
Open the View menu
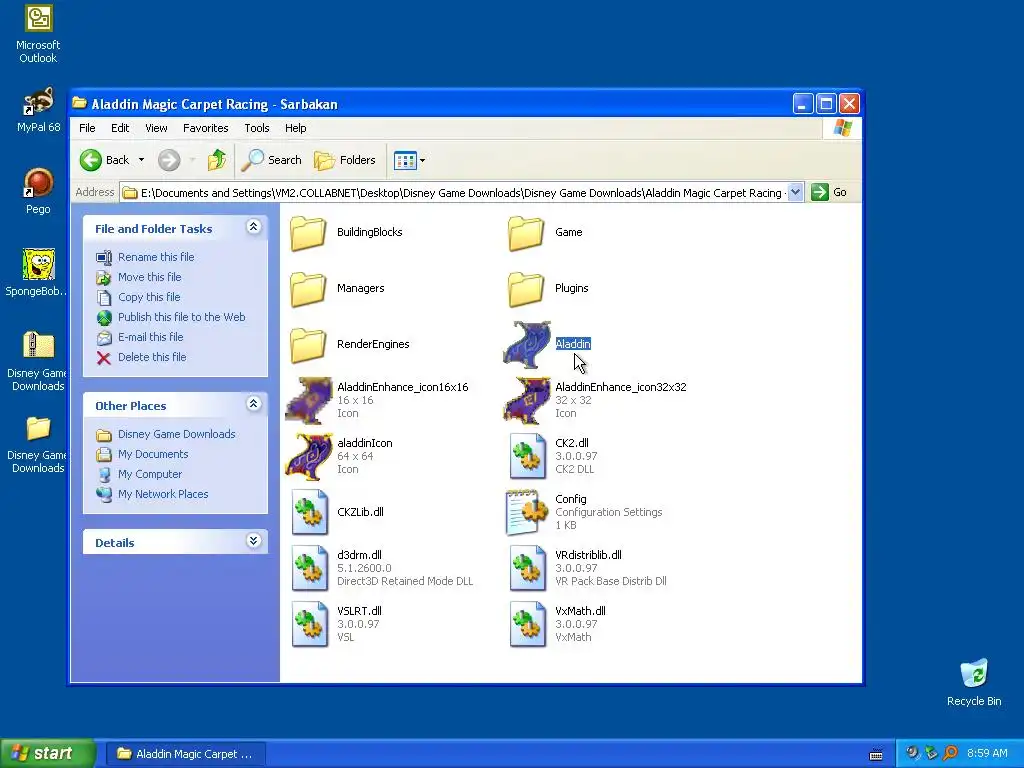[x=156, y=128]
